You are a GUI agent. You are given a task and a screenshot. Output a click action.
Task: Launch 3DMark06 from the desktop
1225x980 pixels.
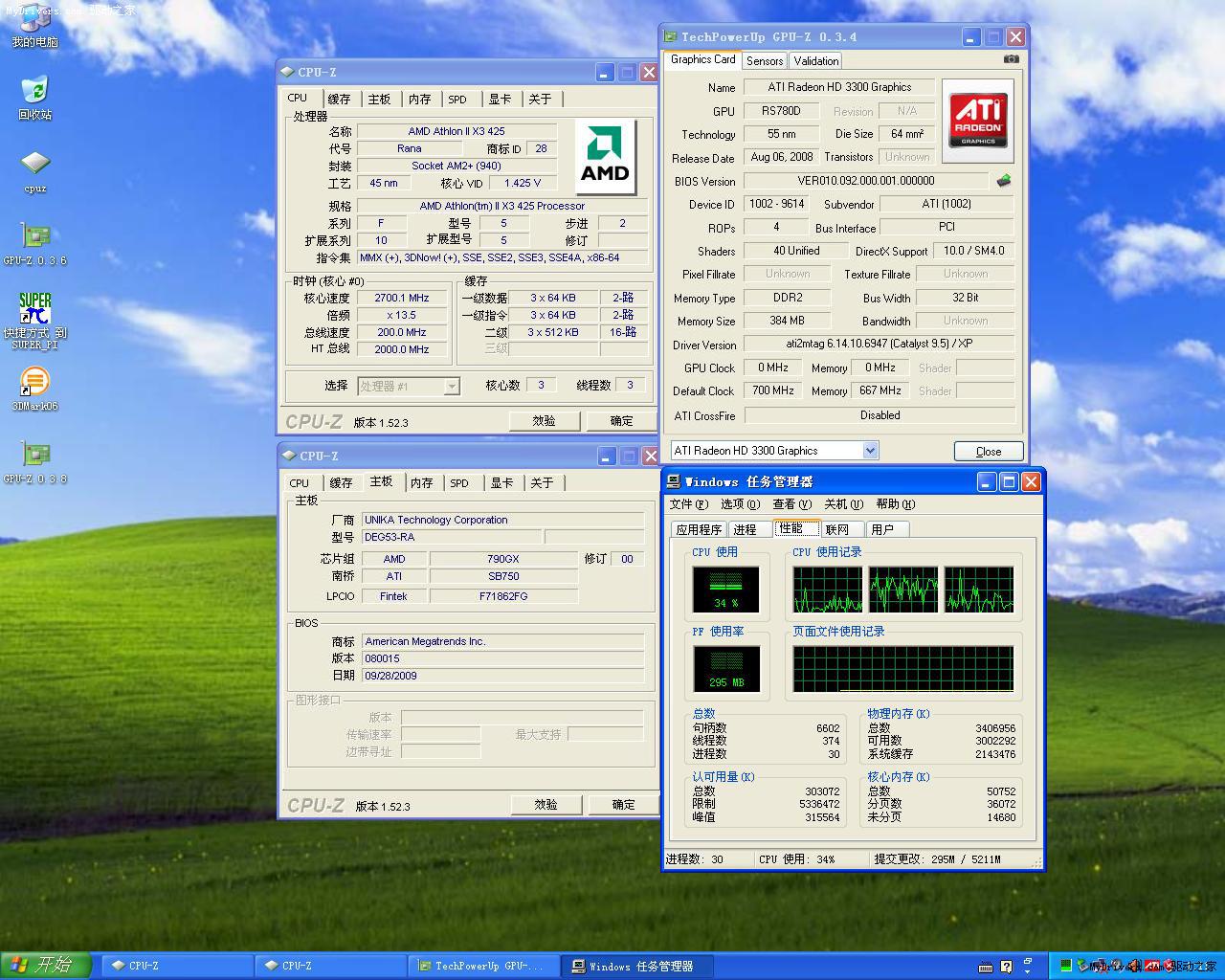click(34, 383)
